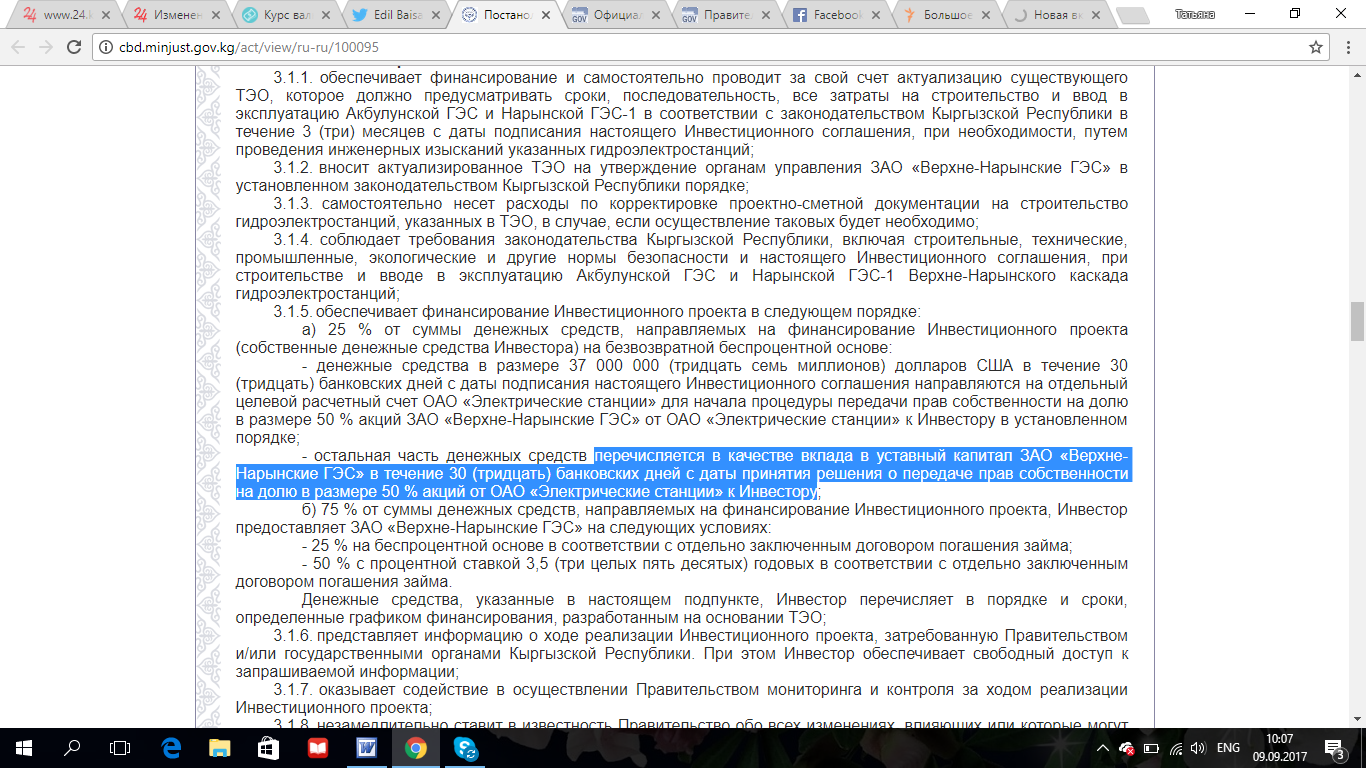Bookmark this page with the star icon
1366x768 pixels.
(x=1316, y=47)
